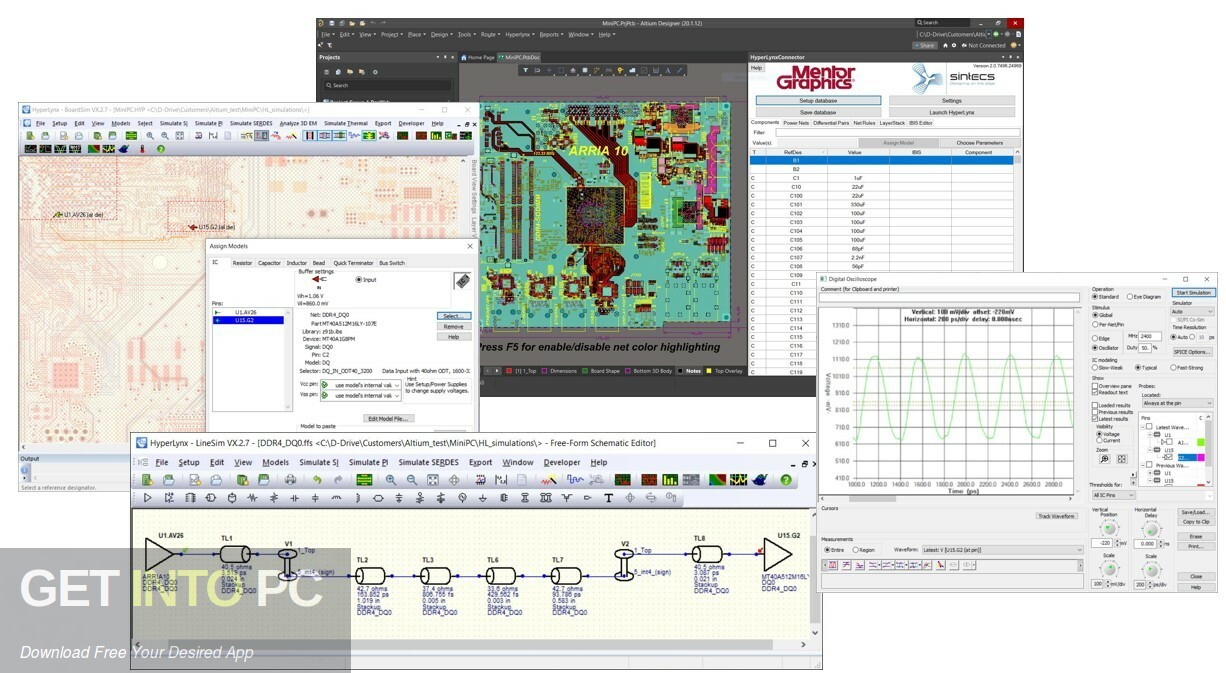This screenshot has height=673, width=1226.
Task: Click the green help icon in LineSim toolbar
Action: (786, 480)
